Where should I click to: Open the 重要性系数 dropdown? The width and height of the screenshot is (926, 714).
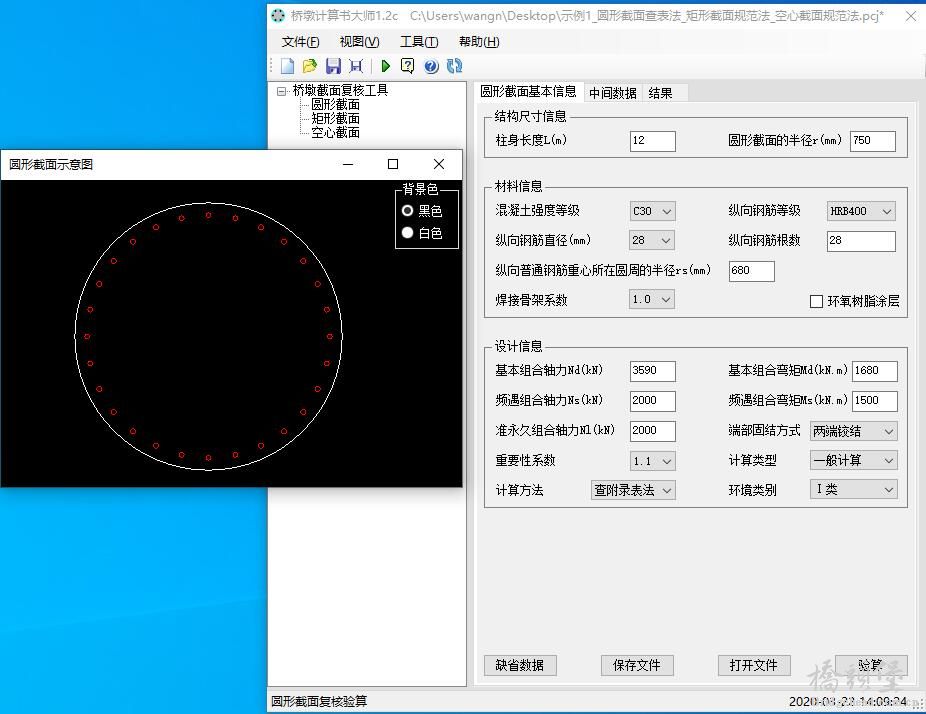pyautogui.click(x=652, y=461)
